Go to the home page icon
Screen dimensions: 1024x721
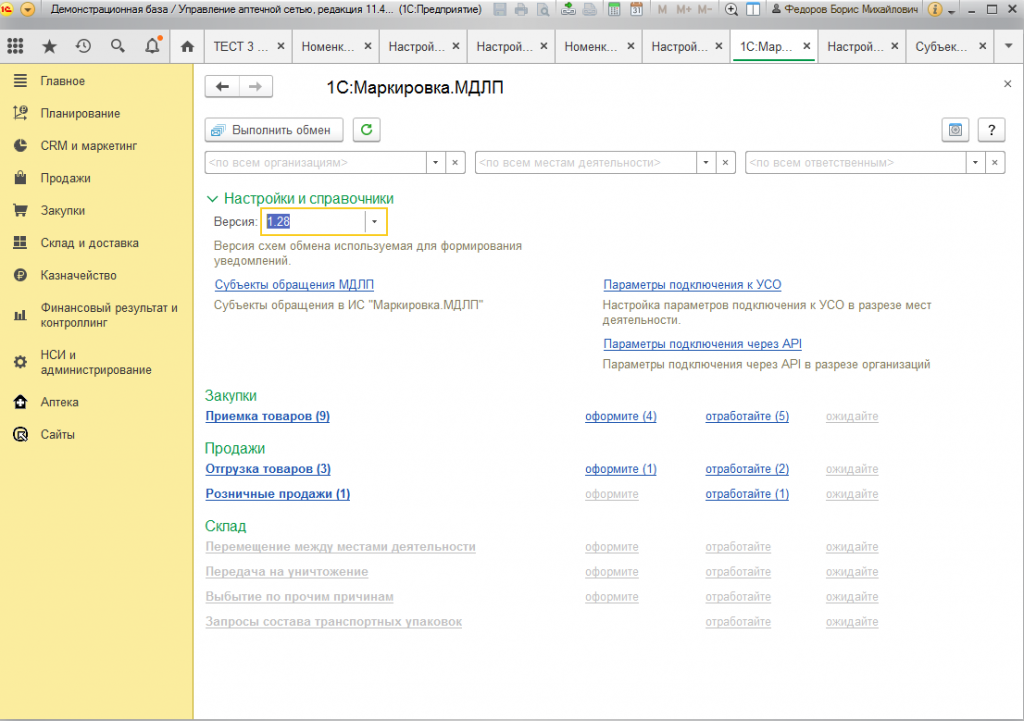(x=187, y=46)
